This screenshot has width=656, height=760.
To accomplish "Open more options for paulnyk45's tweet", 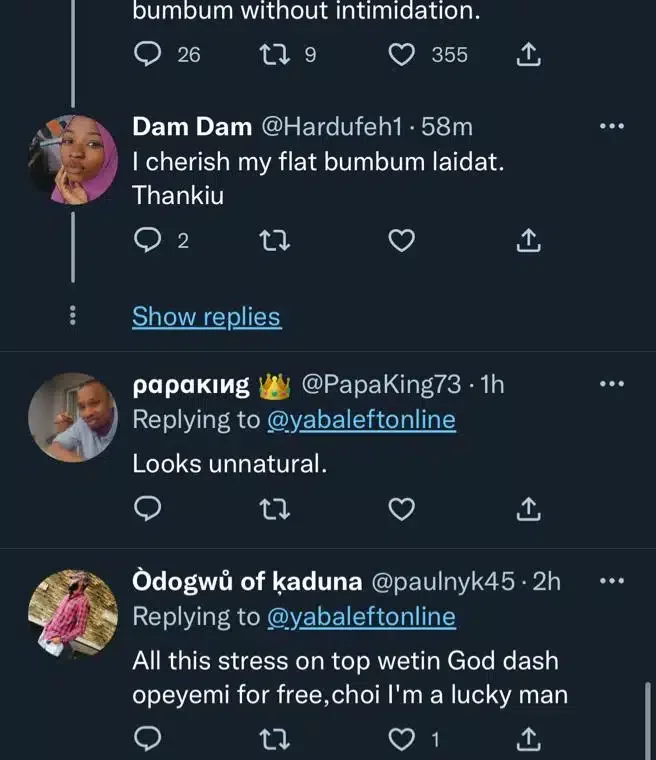I will tap(610, 581).
